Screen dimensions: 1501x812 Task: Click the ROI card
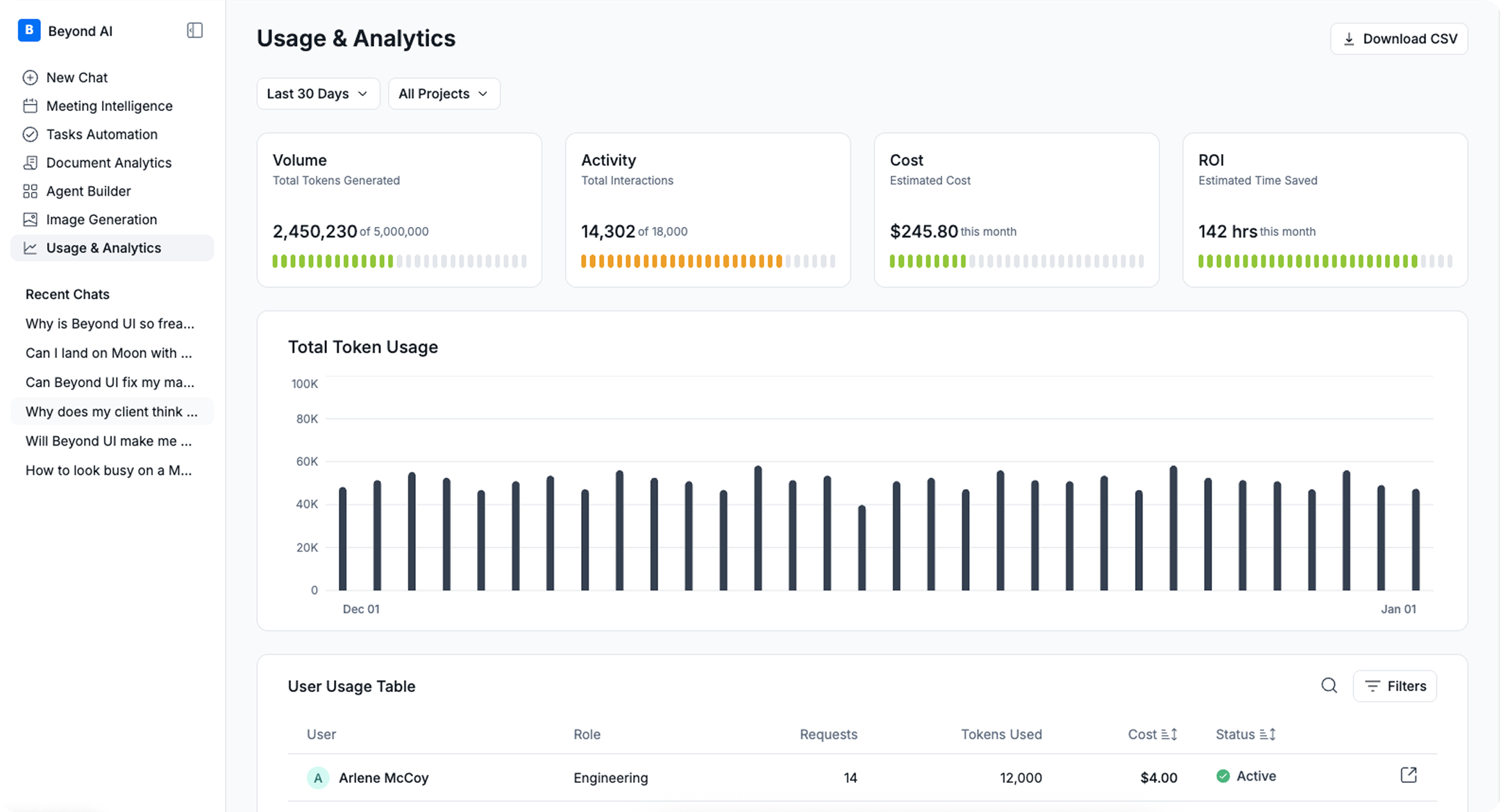1325,210
